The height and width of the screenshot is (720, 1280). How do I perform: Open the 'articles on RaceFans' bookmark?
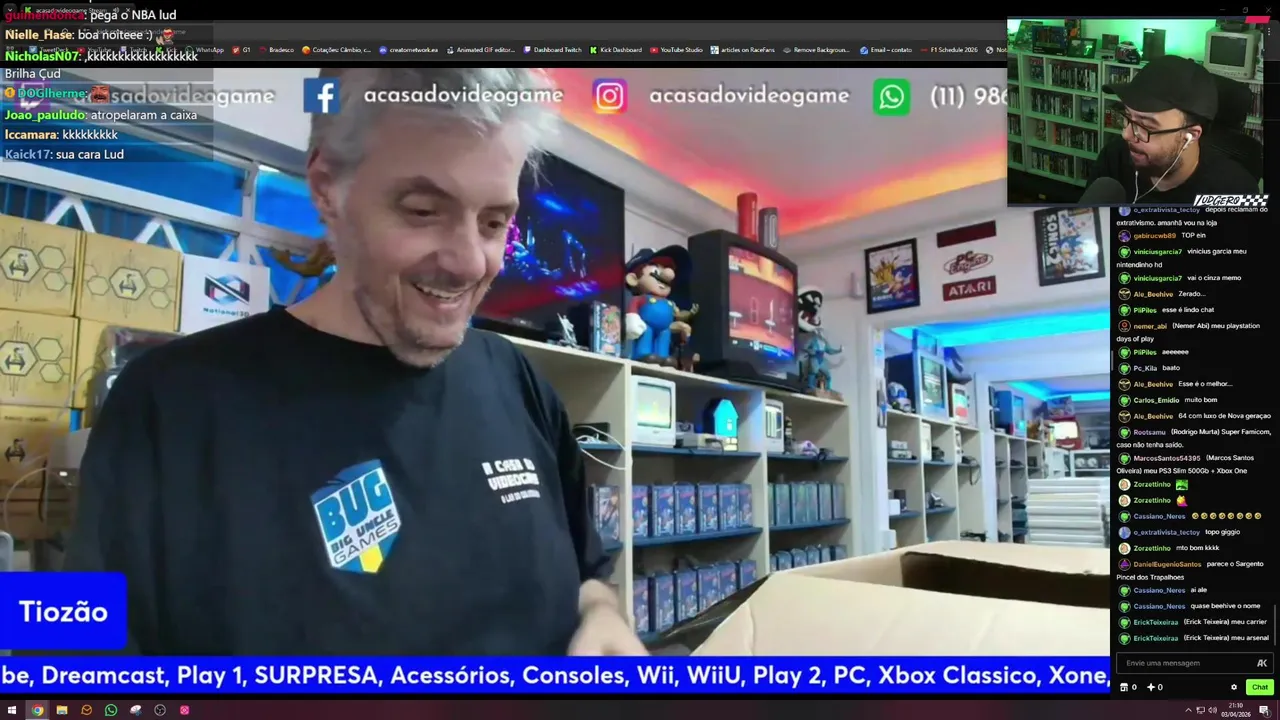(x=744, y=49)
